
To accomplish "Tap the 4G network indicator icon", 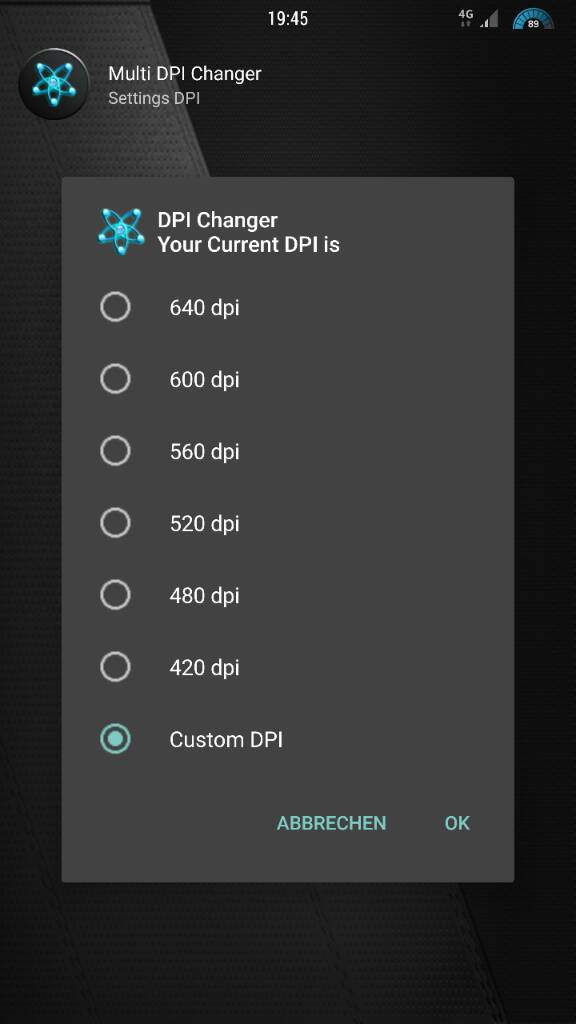I will pyautogui.click(x=466, y=18).
